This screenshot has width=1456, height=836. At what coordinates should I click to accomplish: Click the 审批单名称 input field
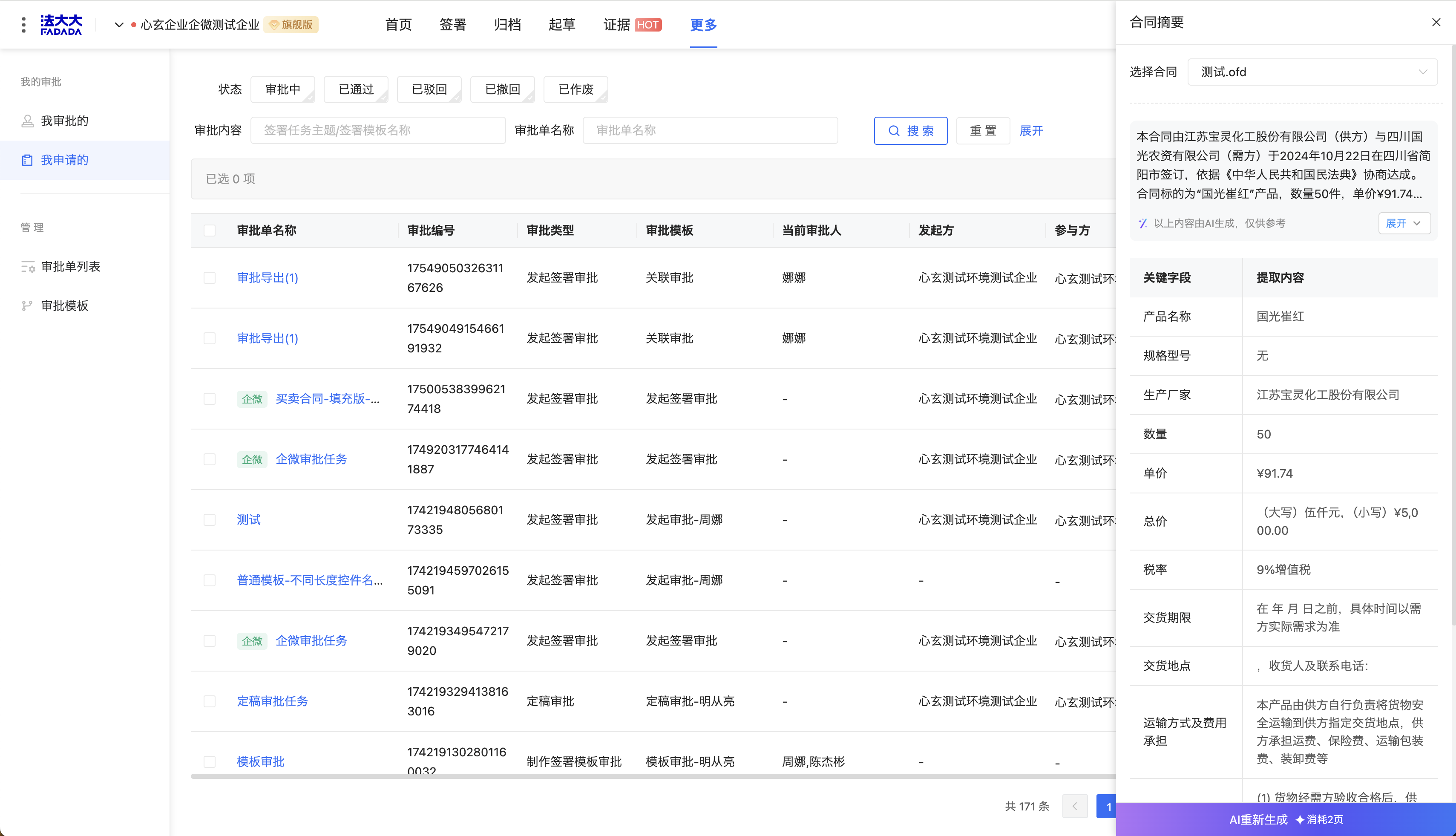pyautogui.click(x=710, y=130)
